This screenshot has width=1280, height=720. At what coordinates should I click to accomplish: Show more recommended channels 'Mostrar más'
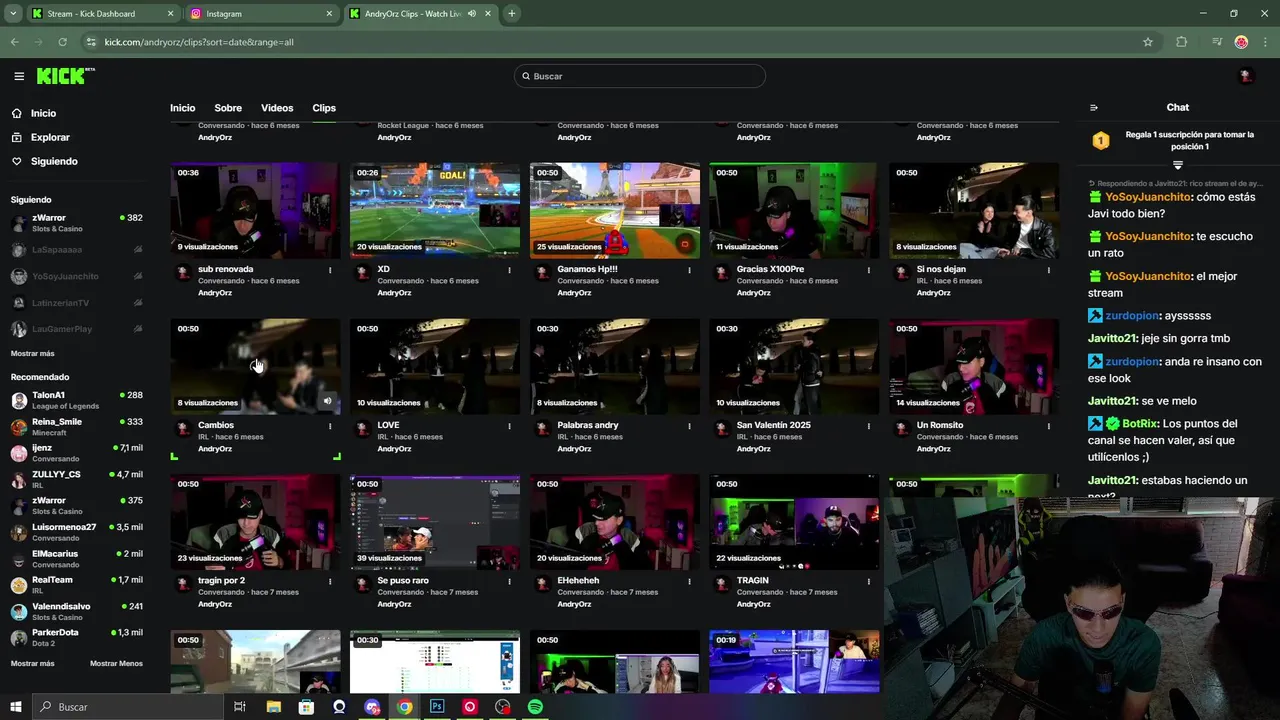(x=33, y=663)
